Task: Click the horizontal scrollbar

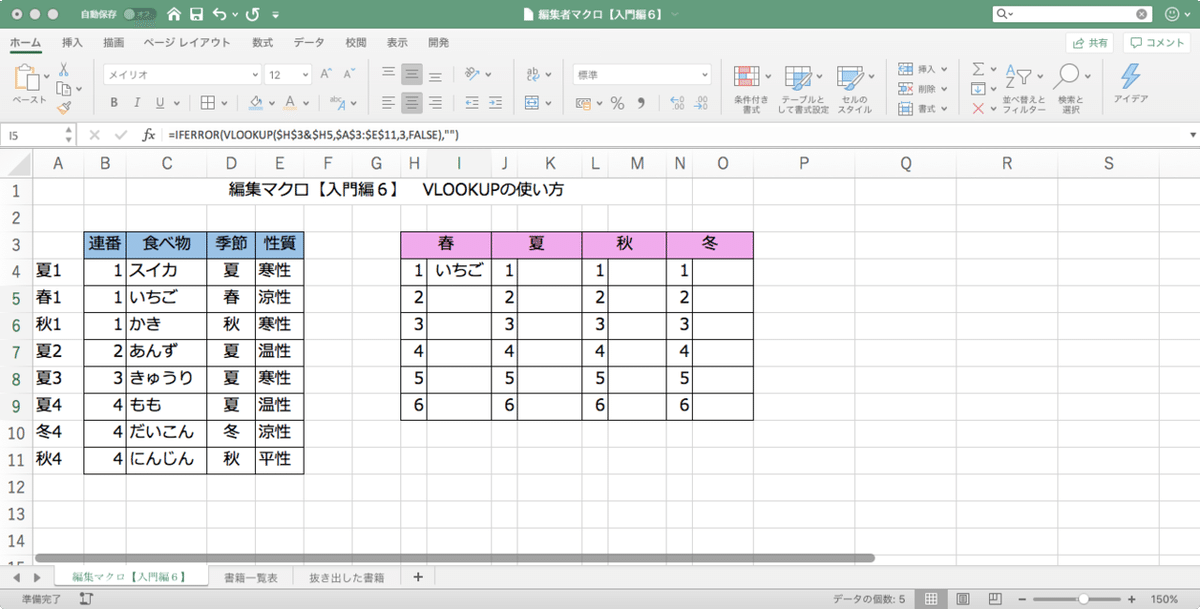Action: pos(455,558)
